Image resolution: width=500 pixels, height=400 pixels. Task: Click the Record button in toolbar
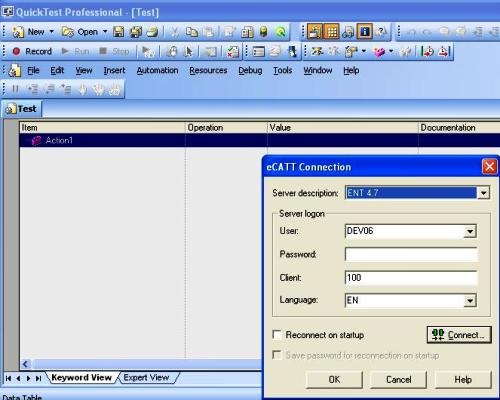32,51
